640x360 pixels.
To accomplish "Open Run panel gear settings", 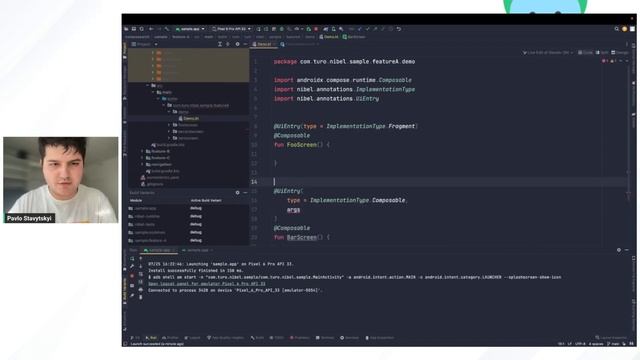I will point(619,250).
